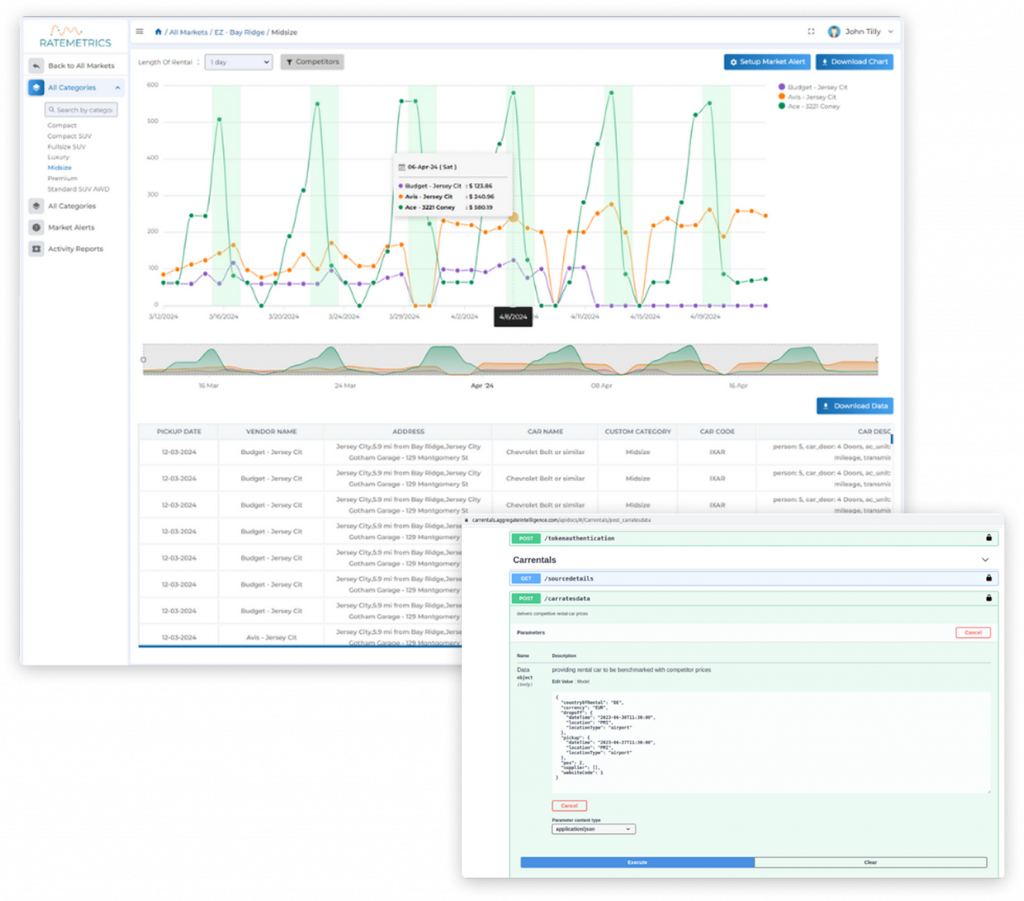Select the Standard SUV AWD category
The width and height of the screenshot is (1024, 901).
point(78,189)
